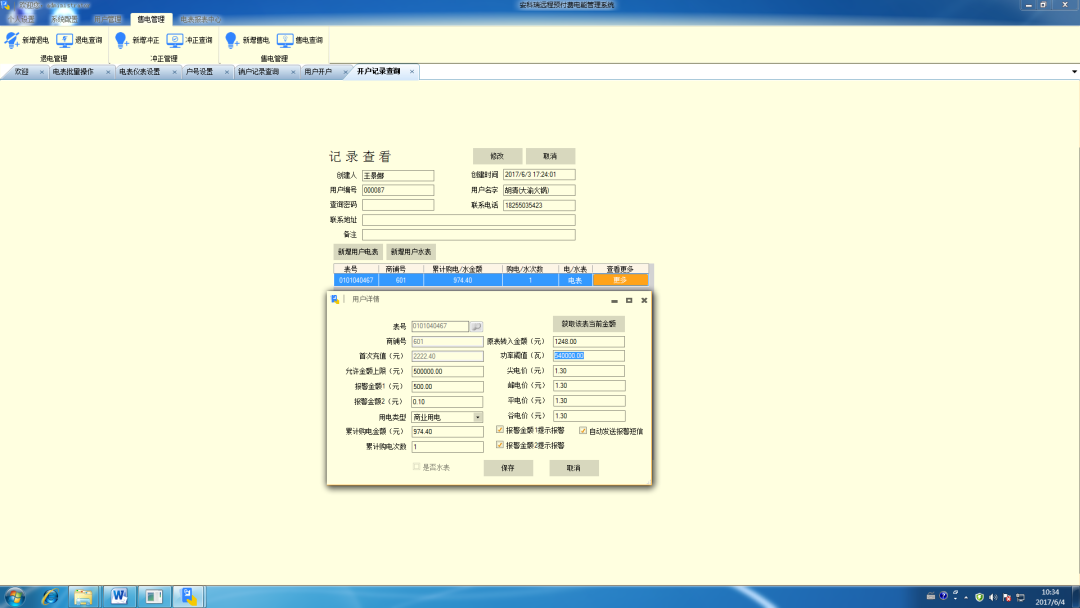Tick the 是否水表 checkbox
The width and height of the screenshot is (1080, 608).
click(417, 467)
